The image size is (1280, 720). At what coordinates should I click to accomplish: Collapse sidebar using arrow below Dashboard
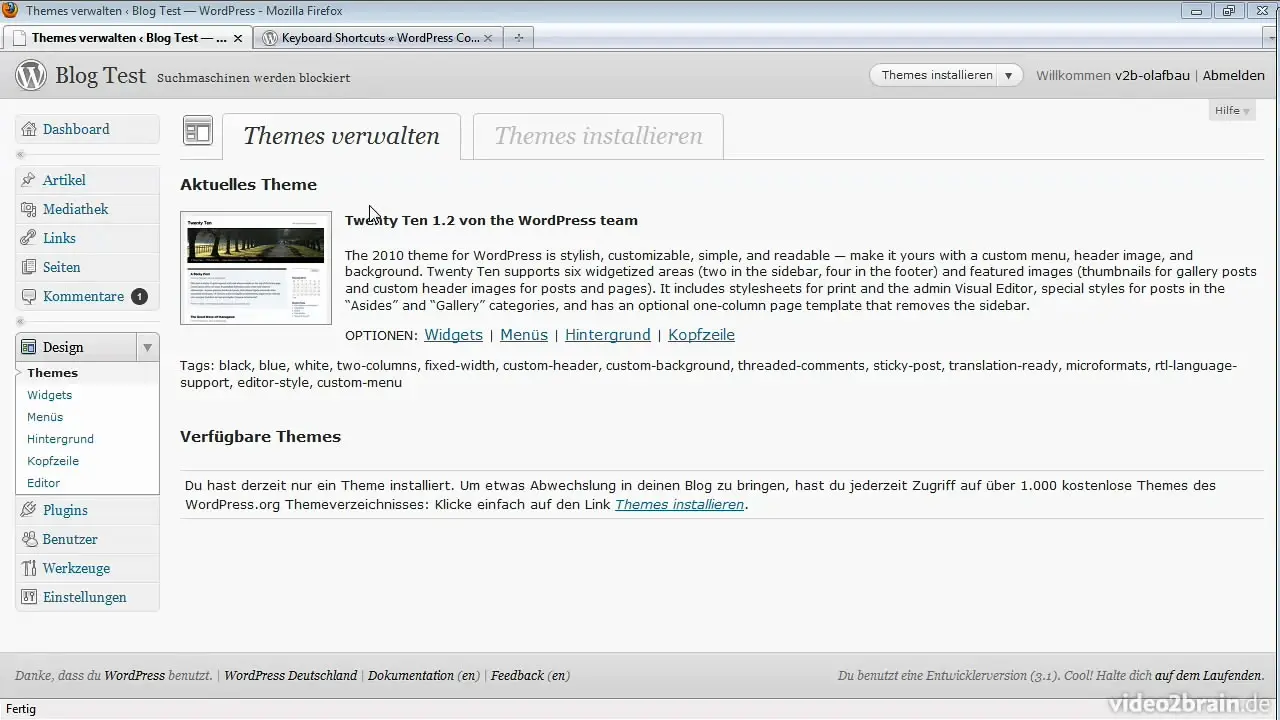click(20, 155)
